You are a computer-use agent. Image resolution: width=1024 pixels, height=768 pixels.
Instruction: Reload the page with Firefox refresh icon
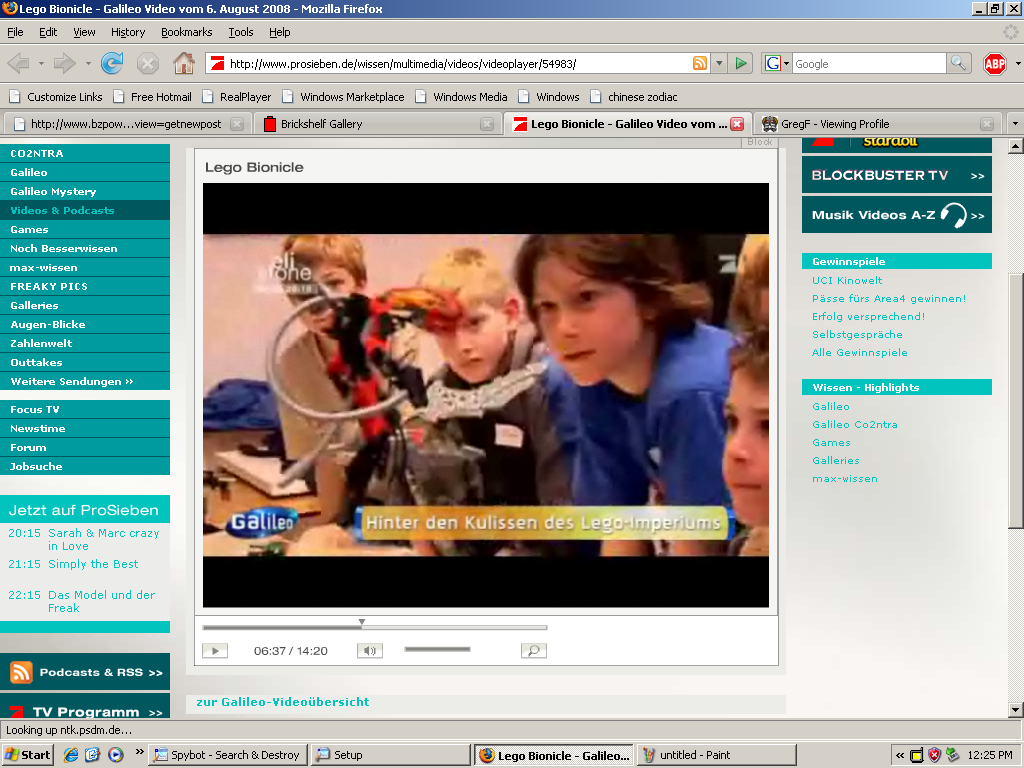112,63
